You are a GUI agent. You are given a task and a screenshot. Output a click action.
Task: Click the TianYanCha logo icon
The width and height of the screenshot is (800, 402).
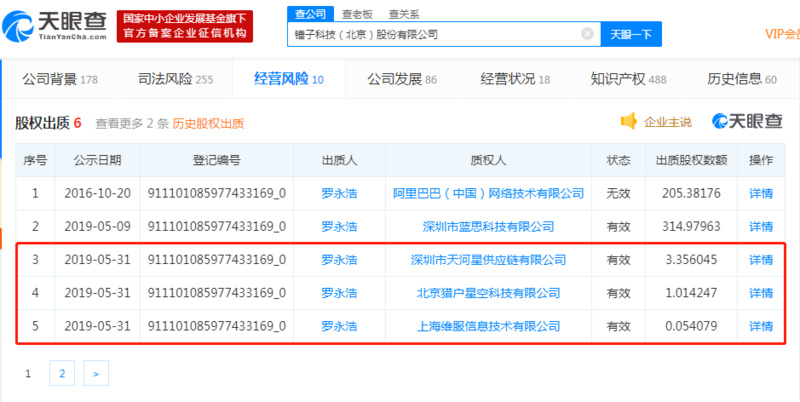coord(18,26)
